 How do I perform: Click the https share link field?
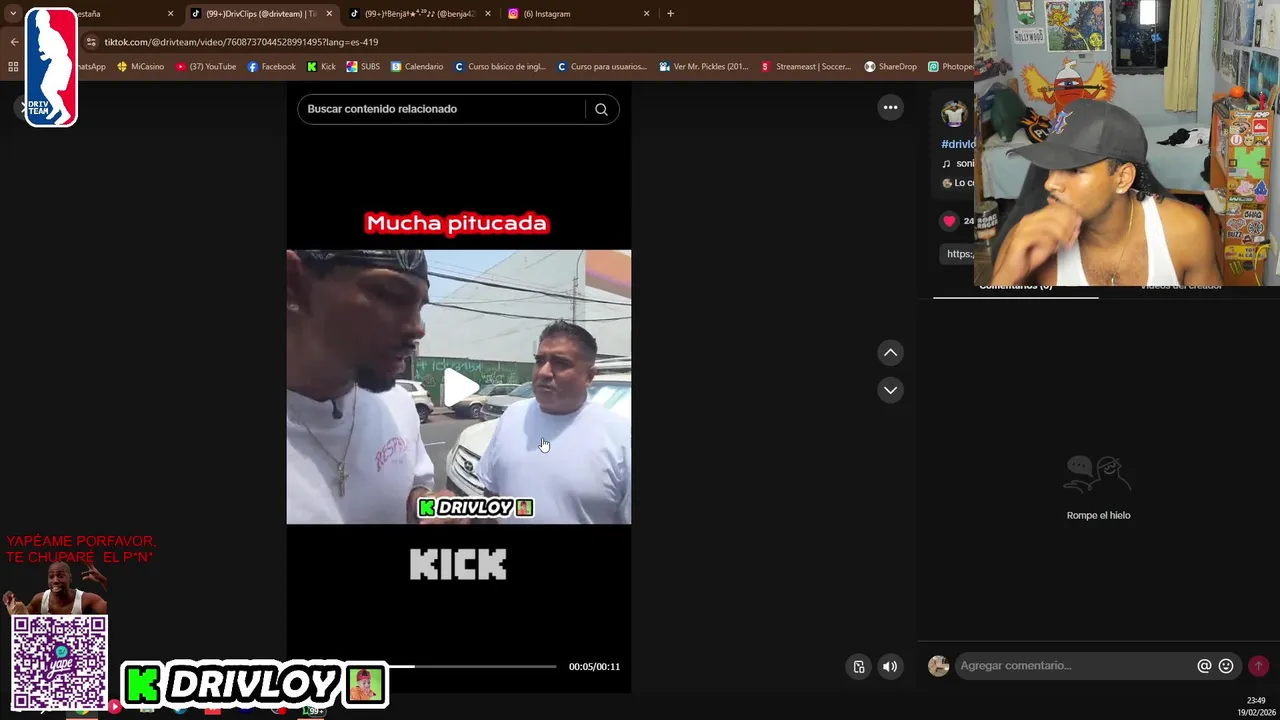(959, 254)
